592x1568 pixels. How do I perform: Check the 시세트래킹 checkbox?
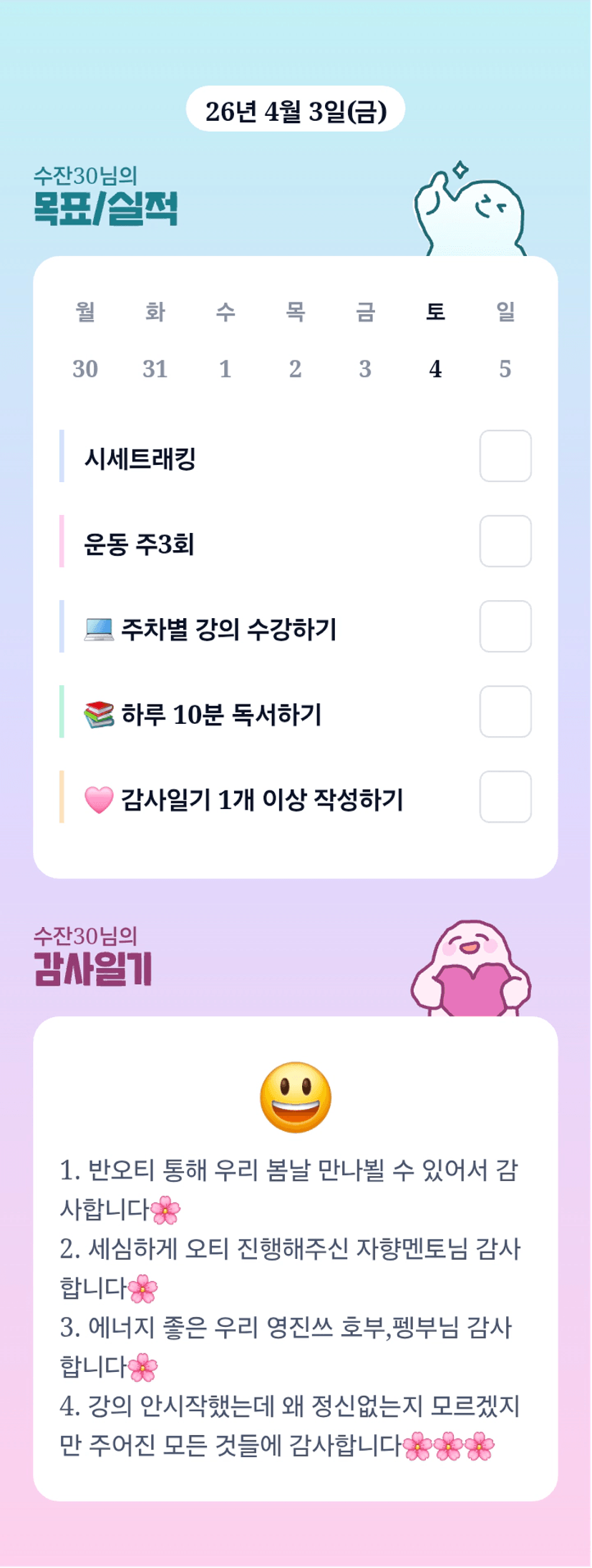click(x=505, y=456)
